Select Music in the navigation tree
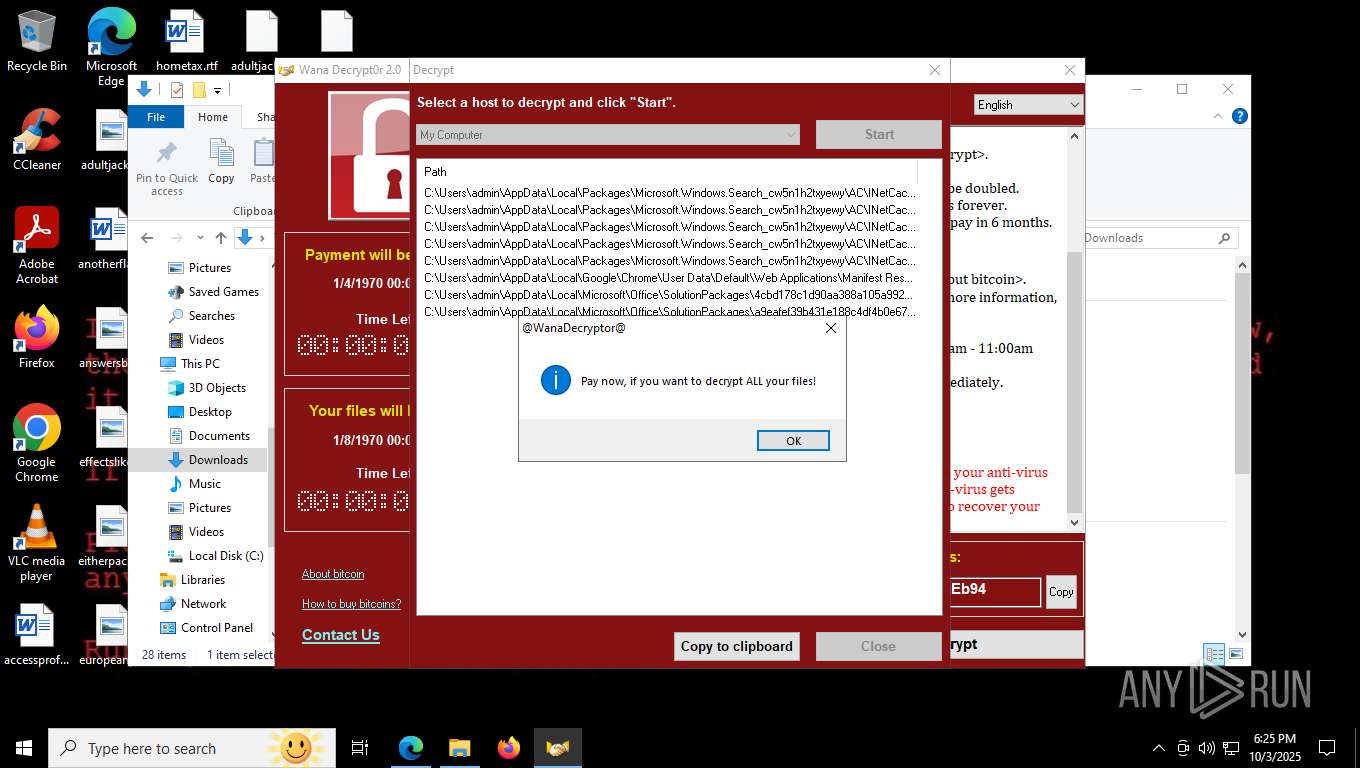1360x768 pixels. 205,484
